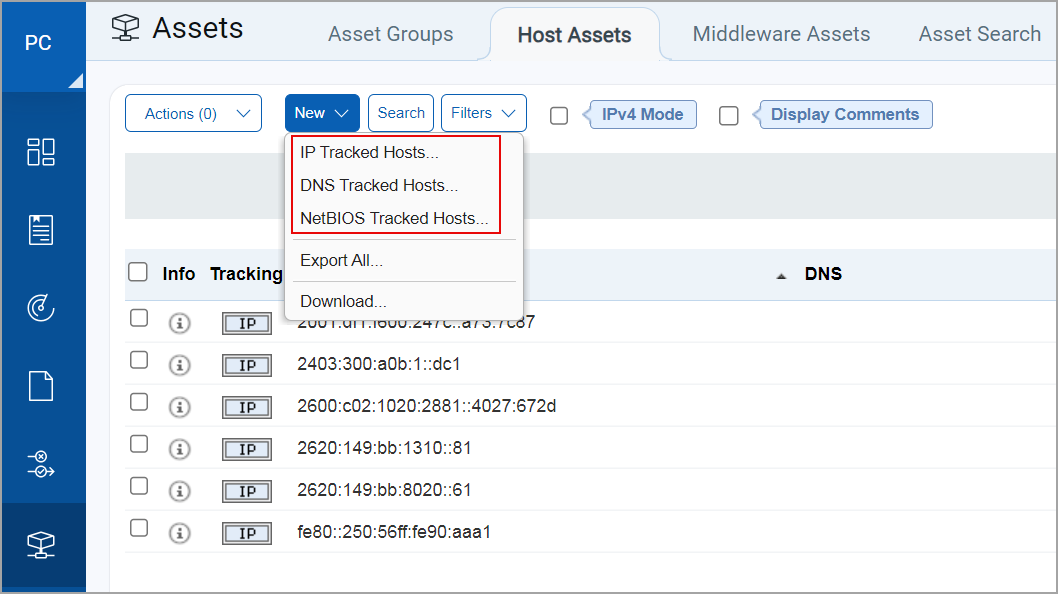
Task: Open the Scans section from the sidebar
Action: click(x=41, y=308)
